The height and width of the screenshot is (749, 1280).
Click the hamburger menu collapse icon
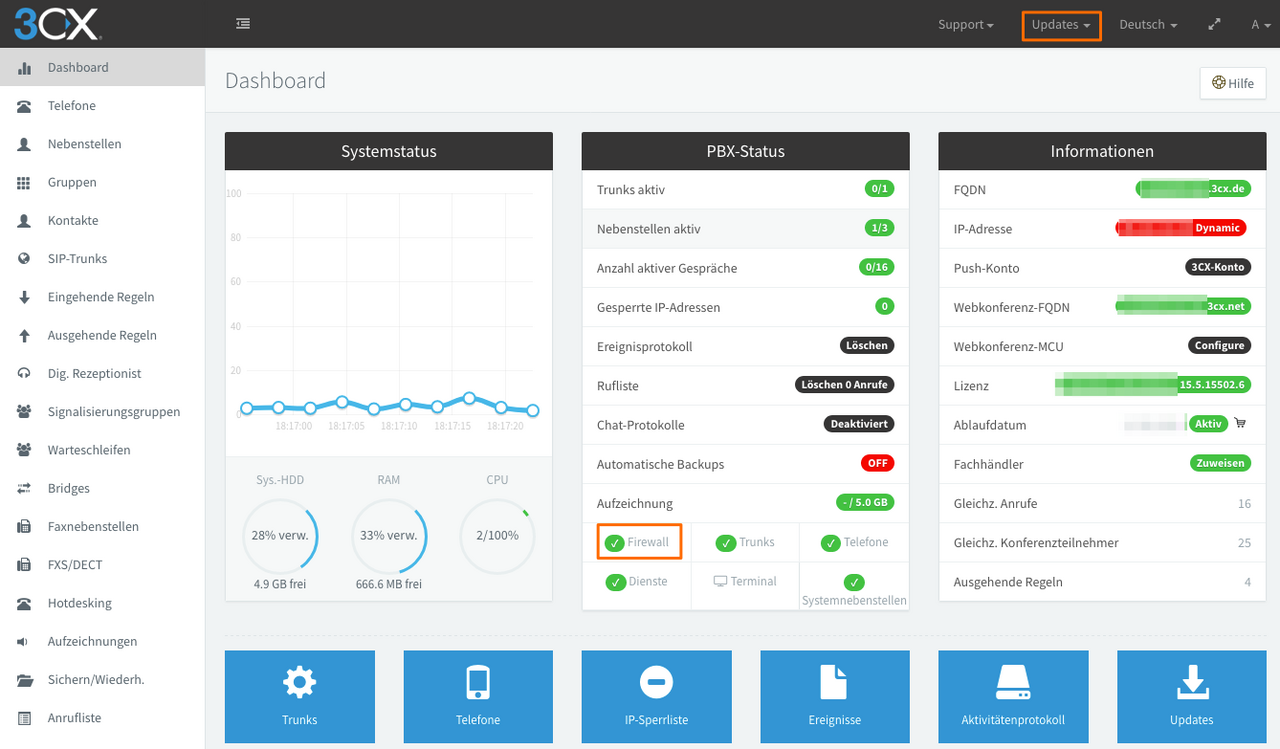coord(243,24)
